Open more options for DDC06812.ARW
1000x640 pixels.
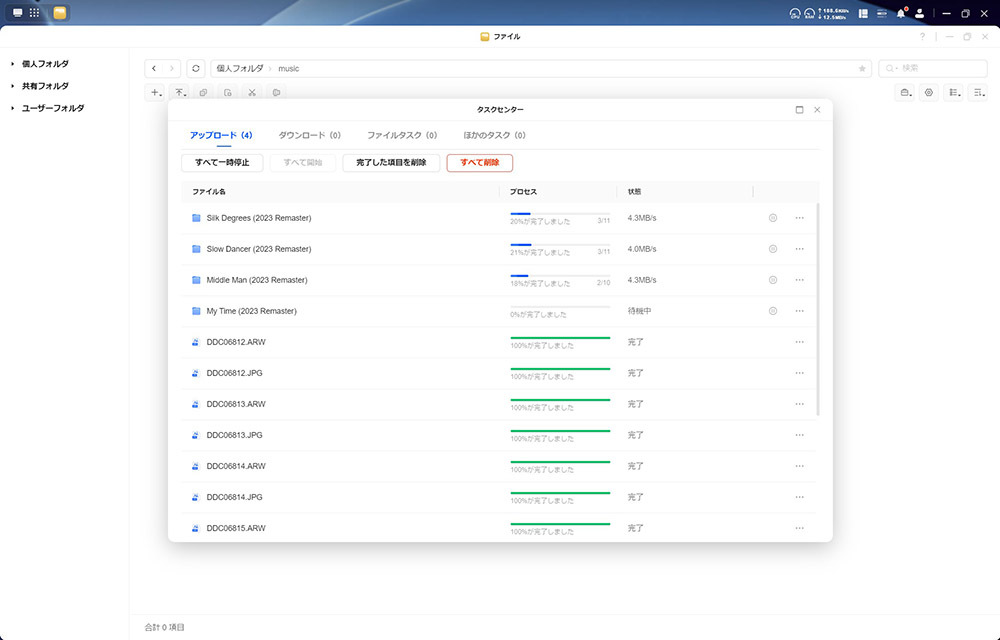pyautogui.click(x=799, y=342)
